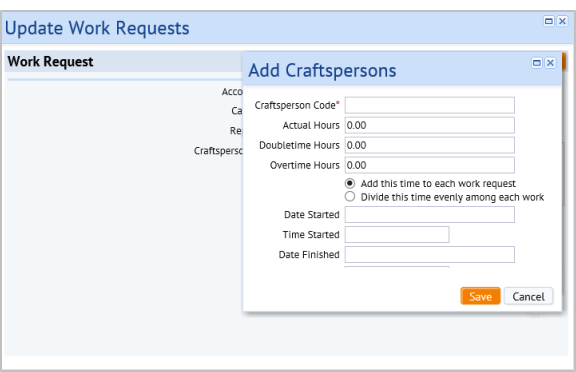
Task: Click the Date Finished label
Action: pyautogui.click(x=309, y=254)
